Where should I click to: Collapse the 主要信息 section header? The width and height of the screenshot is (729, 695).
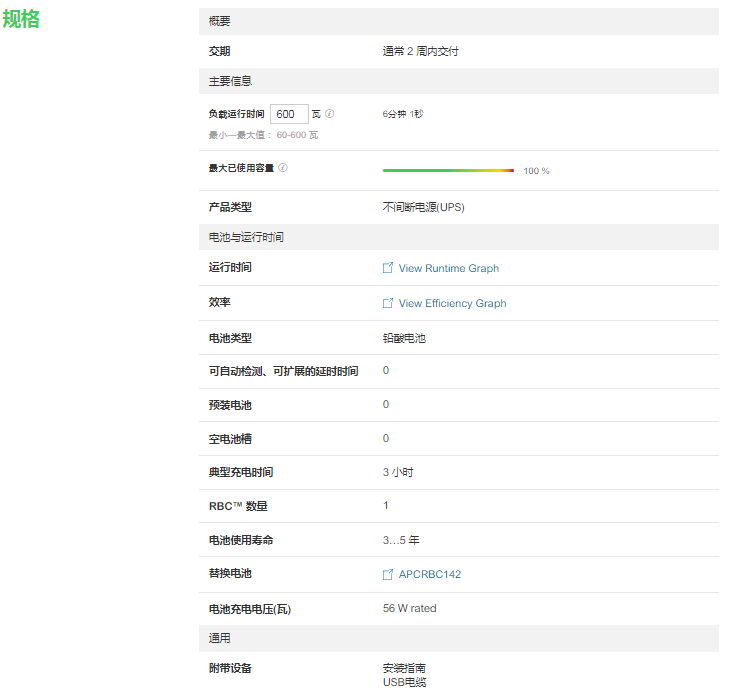(x=458, y=81)
